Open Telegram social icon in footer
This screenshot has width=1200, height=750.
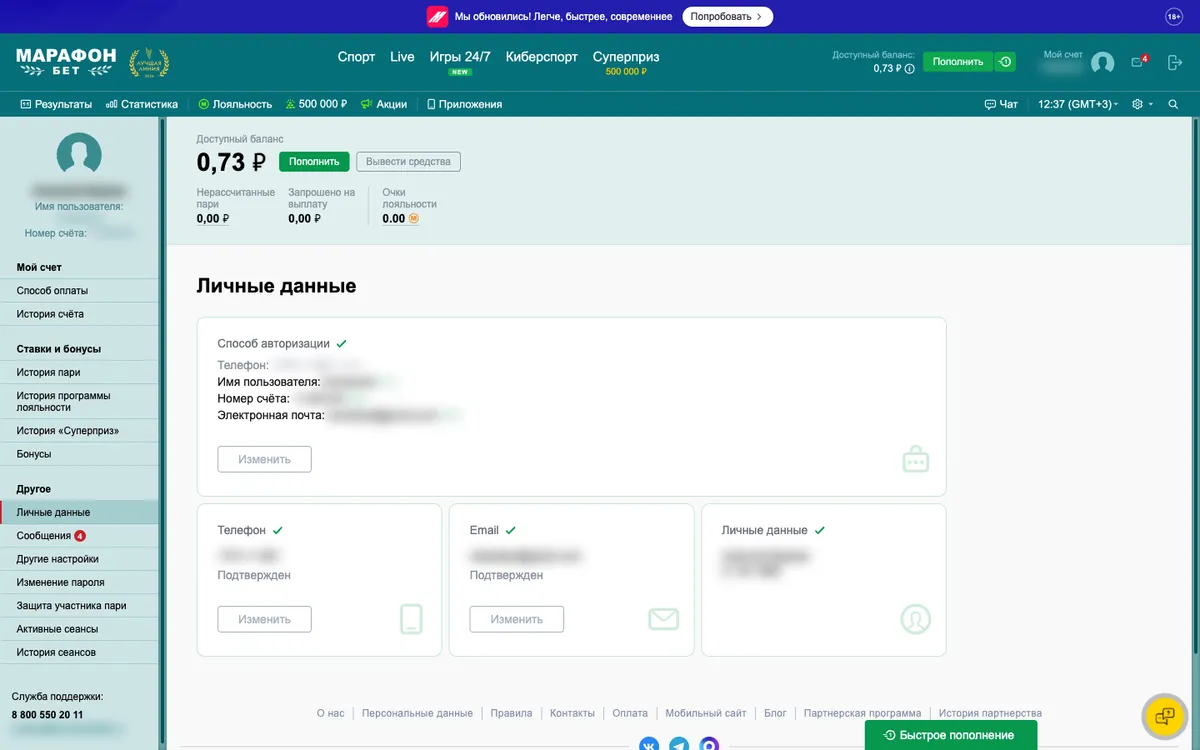click(x=679, y=745)
